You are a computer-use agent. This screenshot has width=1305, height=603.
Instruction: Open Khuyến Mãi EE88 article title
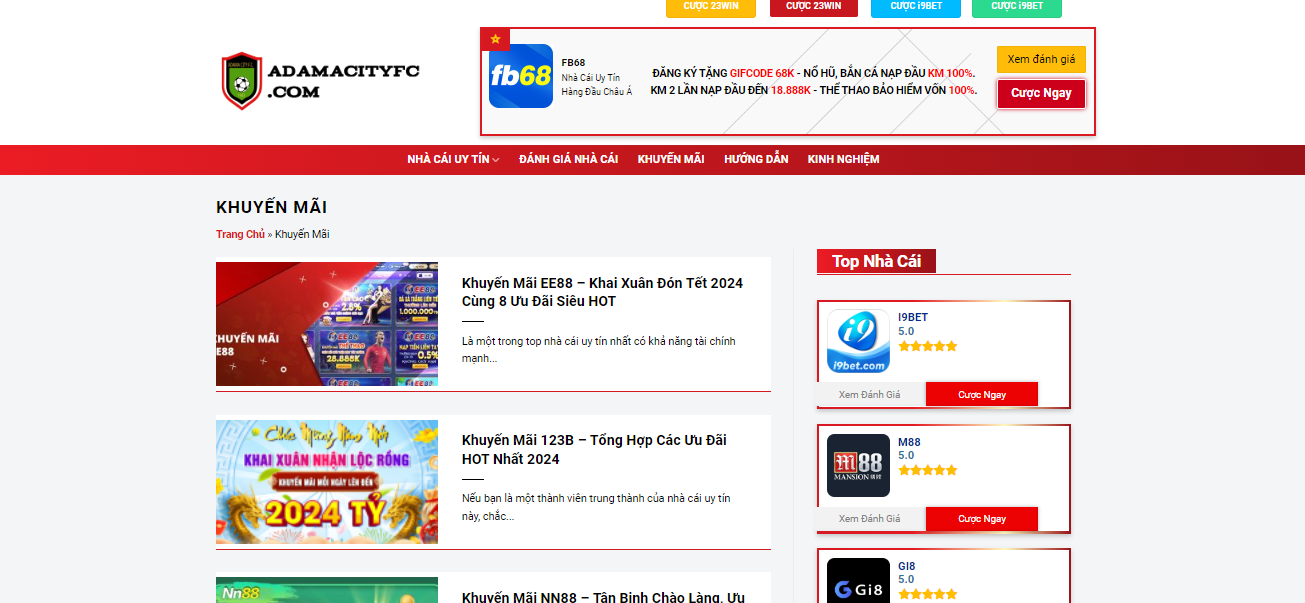pyautogui.click(x=602, y=292)
